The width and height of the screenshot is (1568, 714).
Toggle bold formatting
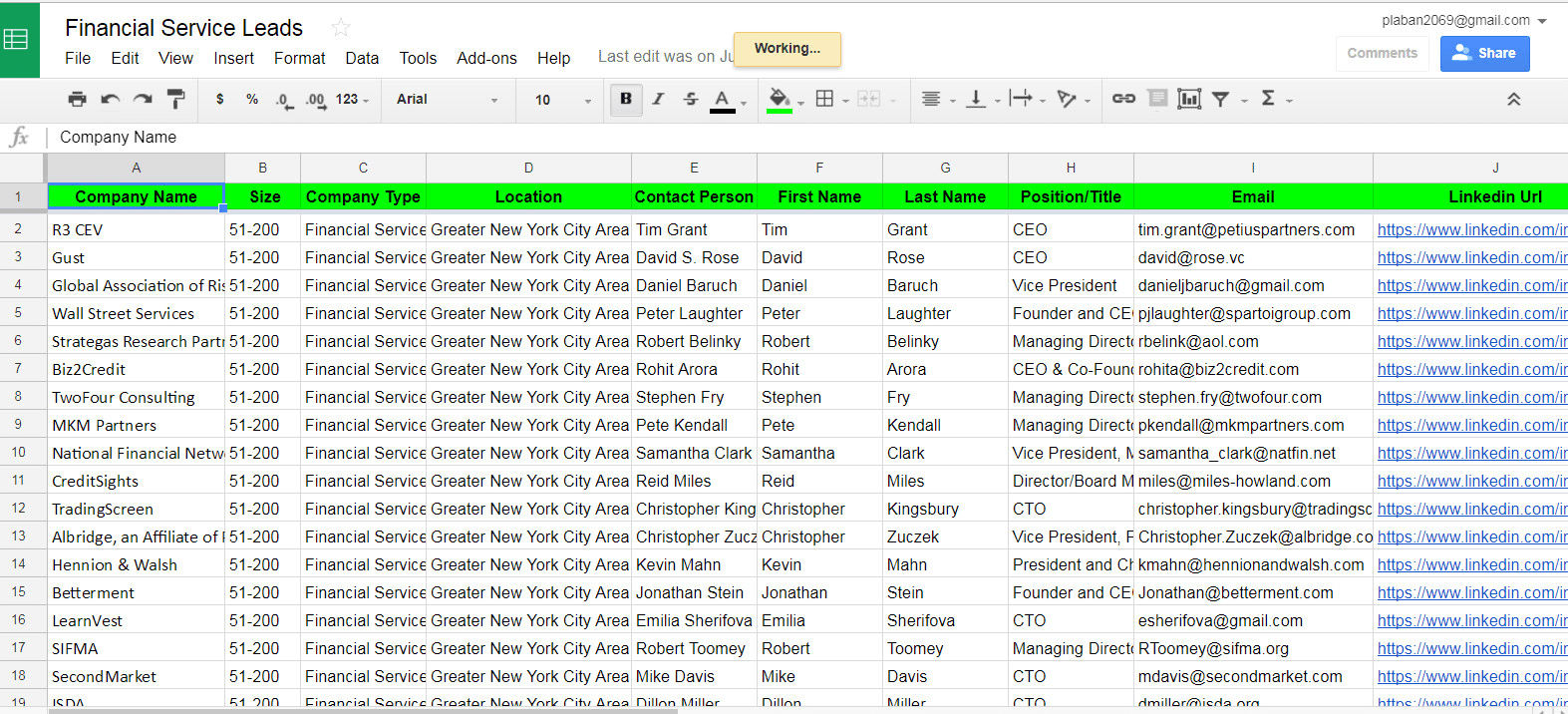(626, 99)
